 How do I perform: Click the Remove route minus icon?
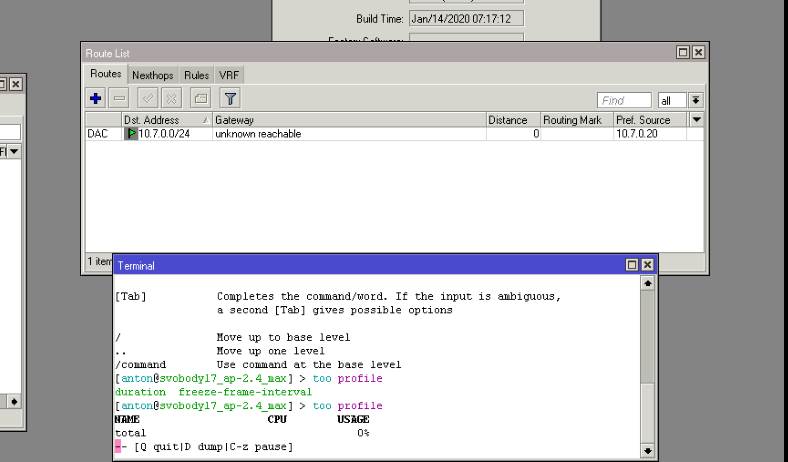click(x=119, y=98)
